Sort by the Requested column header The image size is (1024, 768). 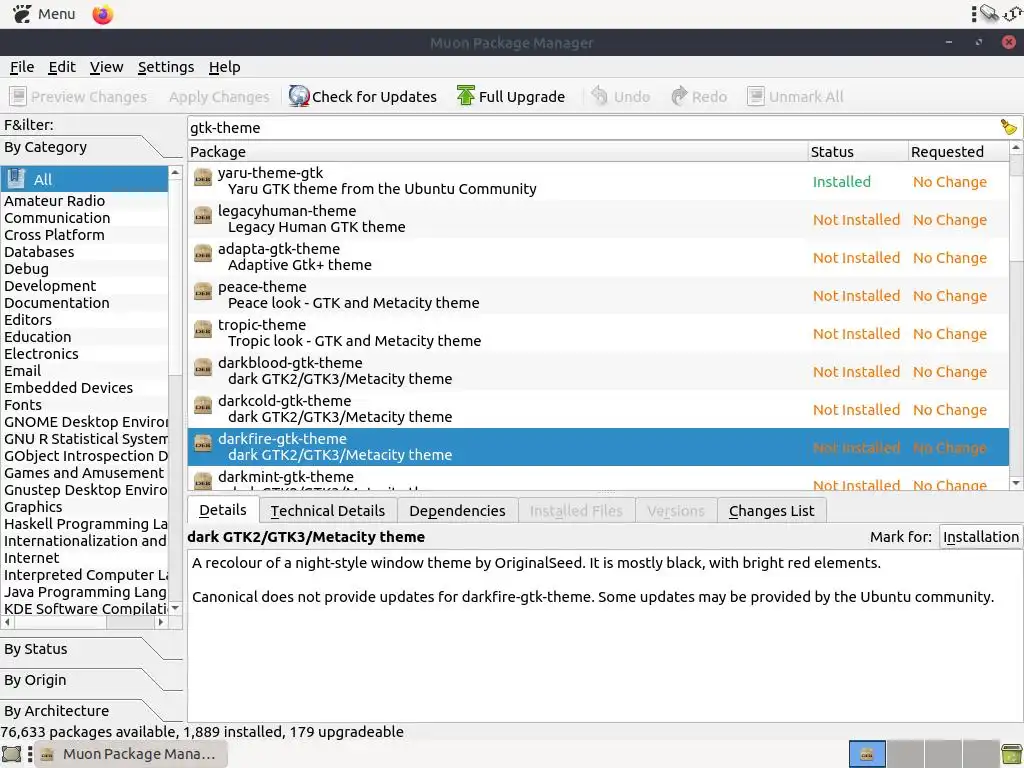[x=958, y=152]
